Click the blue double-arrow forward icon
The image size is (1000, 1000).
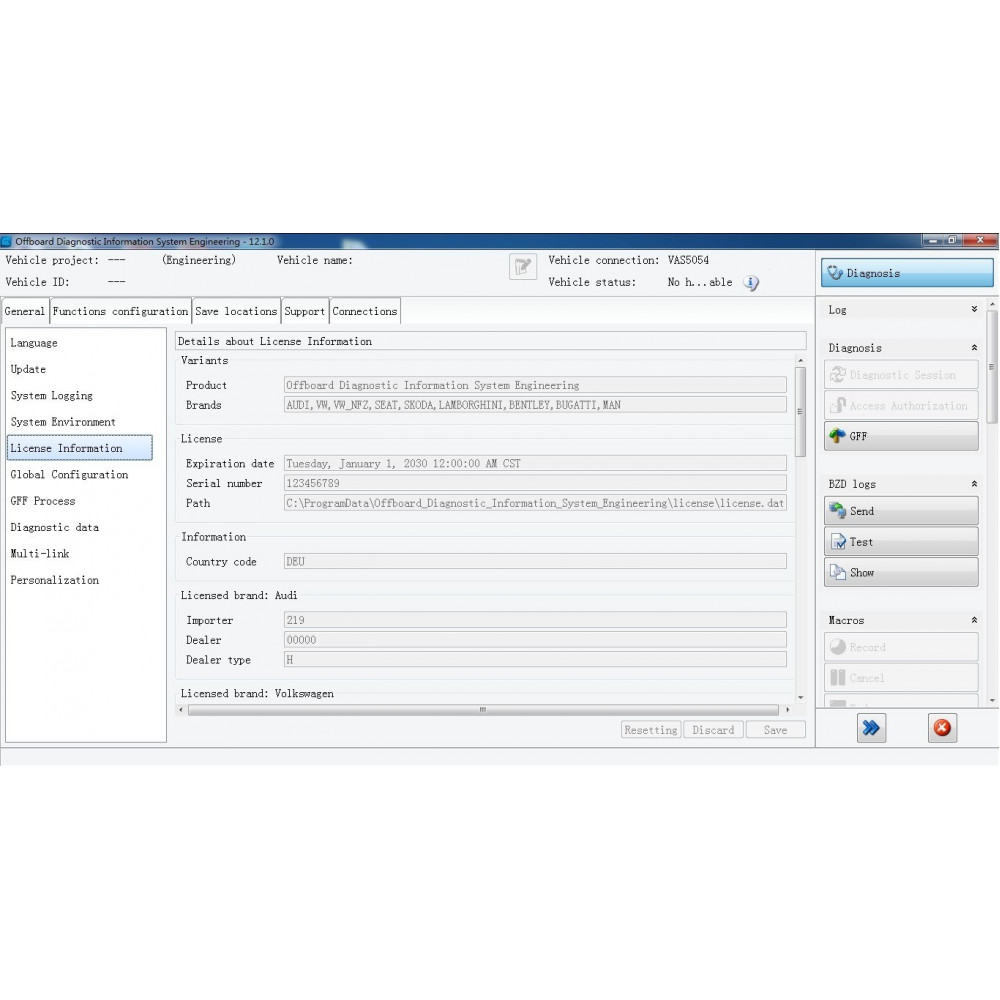(871, 729)
